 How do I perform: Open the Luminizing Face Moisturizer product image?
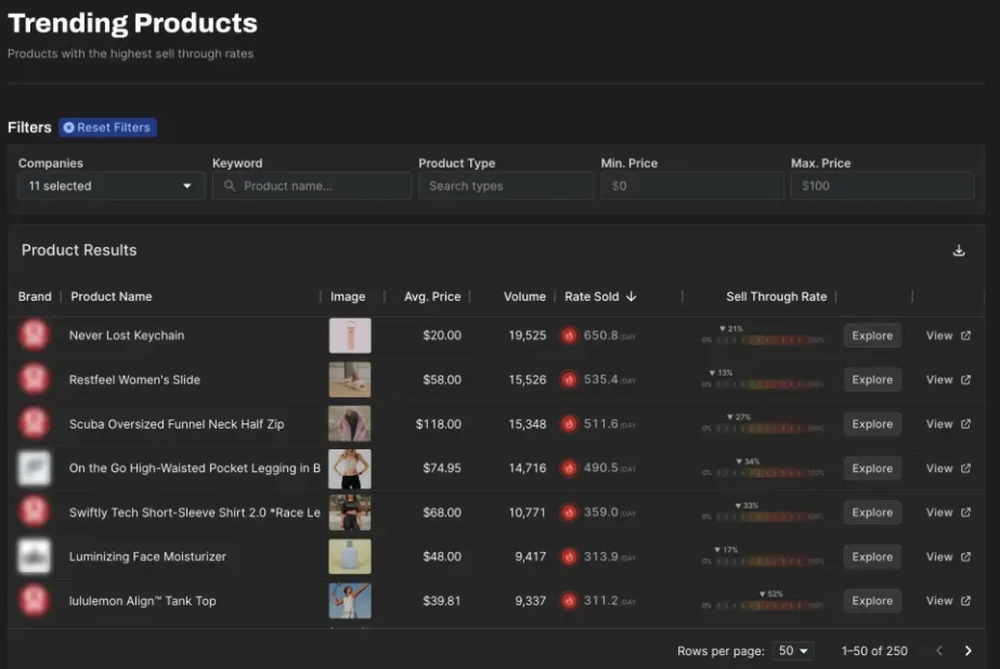pos(349,556)
